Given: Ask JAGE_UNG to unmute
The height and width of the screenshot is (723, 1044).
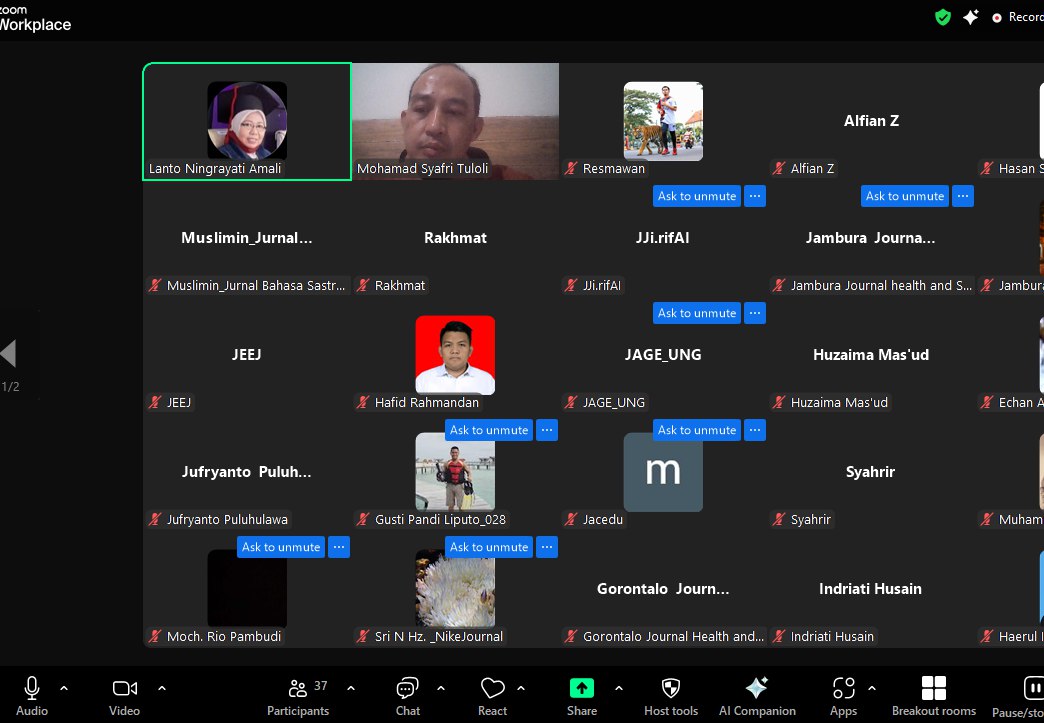Looking at the screenshot, I should point(697,430).
